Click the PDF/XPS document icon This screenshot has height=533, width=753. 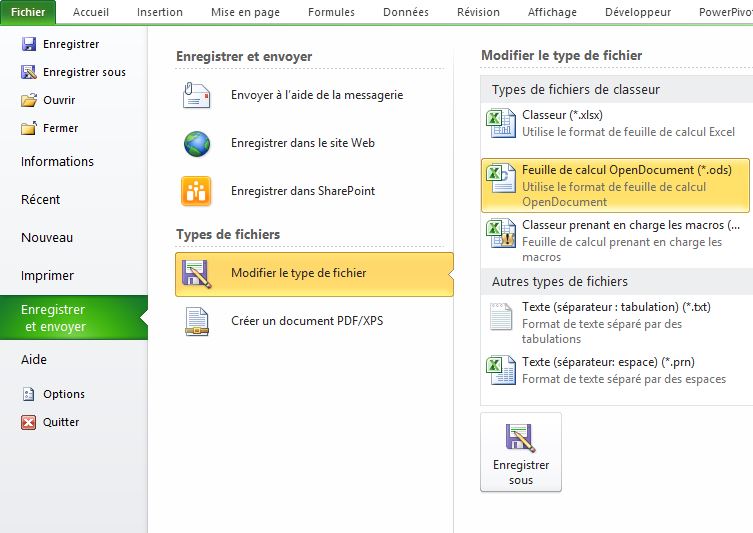(x=197, y=321)
